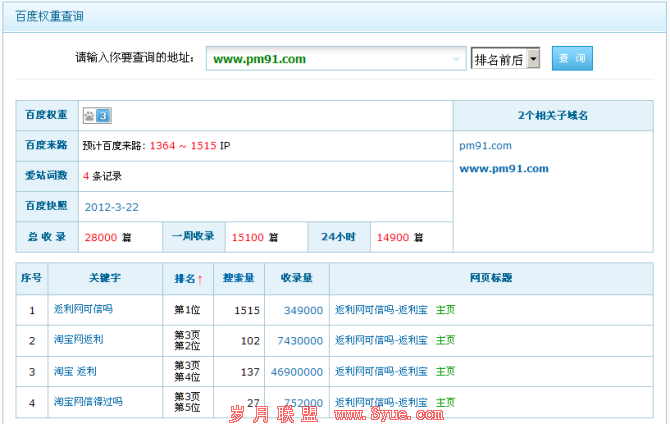Image resolution: width=670 pixels, height=424 pixels.
Task: Select 24-hour index value 14900
Action: [x=393, y=237]
